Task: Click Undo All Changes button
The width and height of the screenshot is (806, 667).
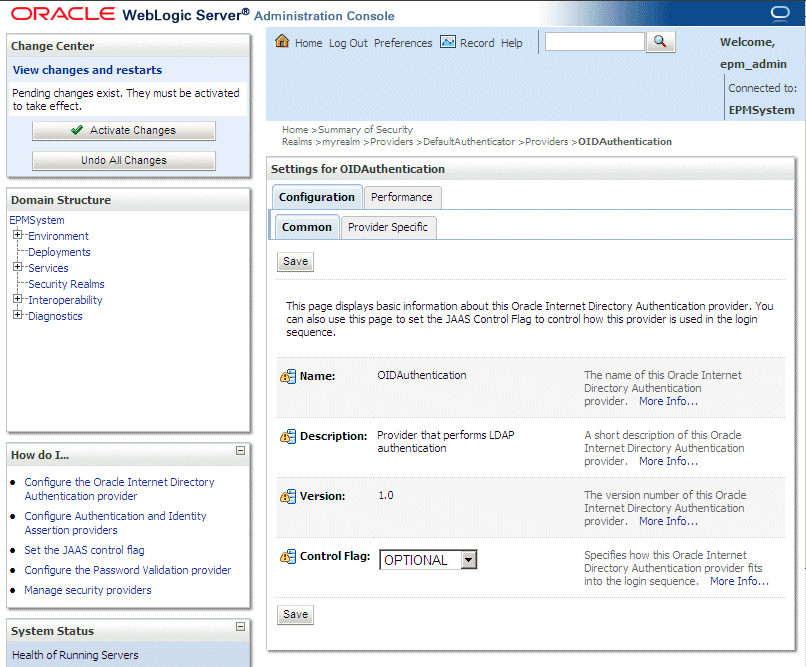Action: click(124, 160)
